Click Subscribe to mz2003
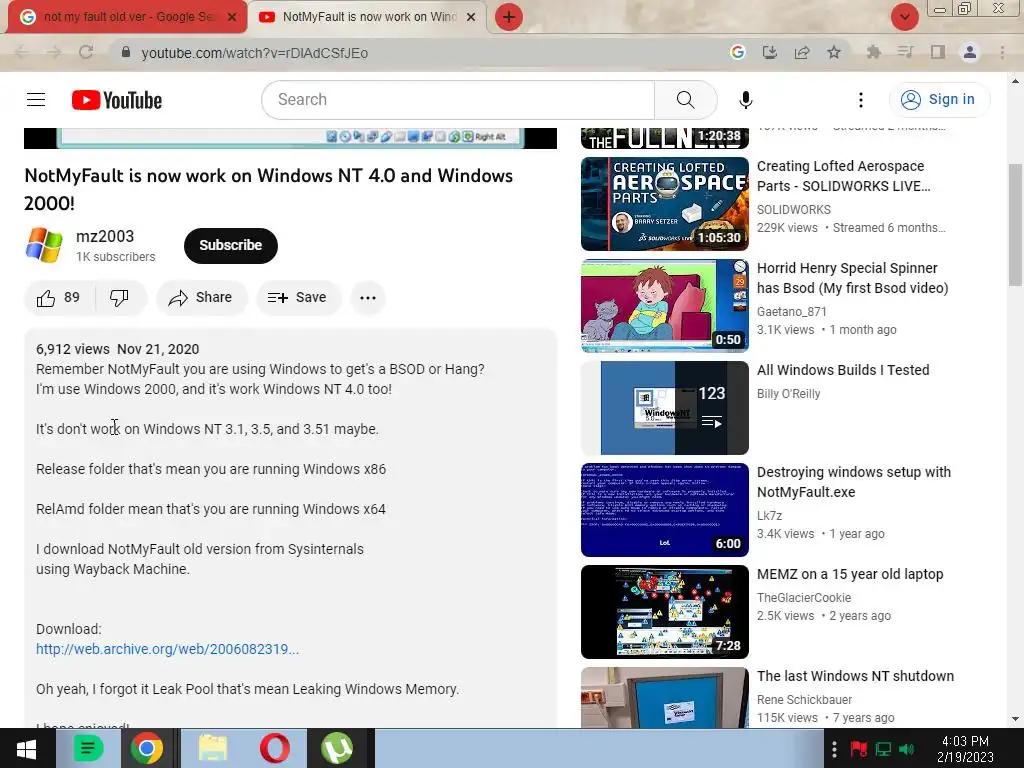 (231, 246)
